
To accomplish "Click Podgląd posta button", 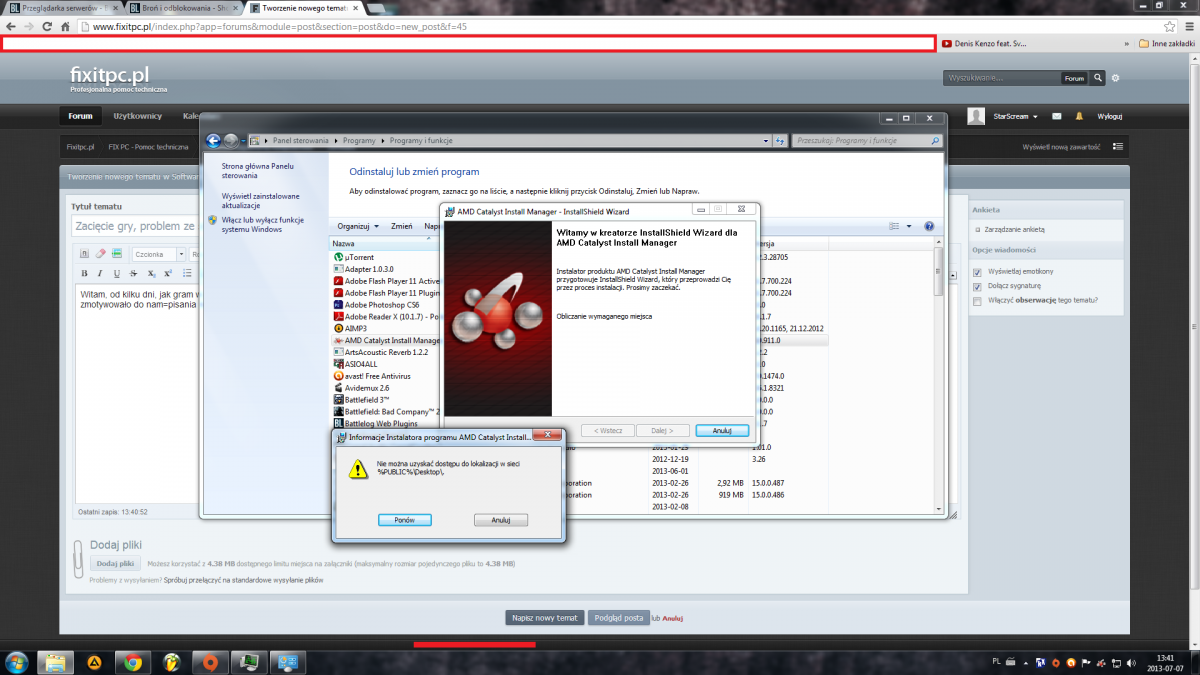I will [x=619, y=618].
